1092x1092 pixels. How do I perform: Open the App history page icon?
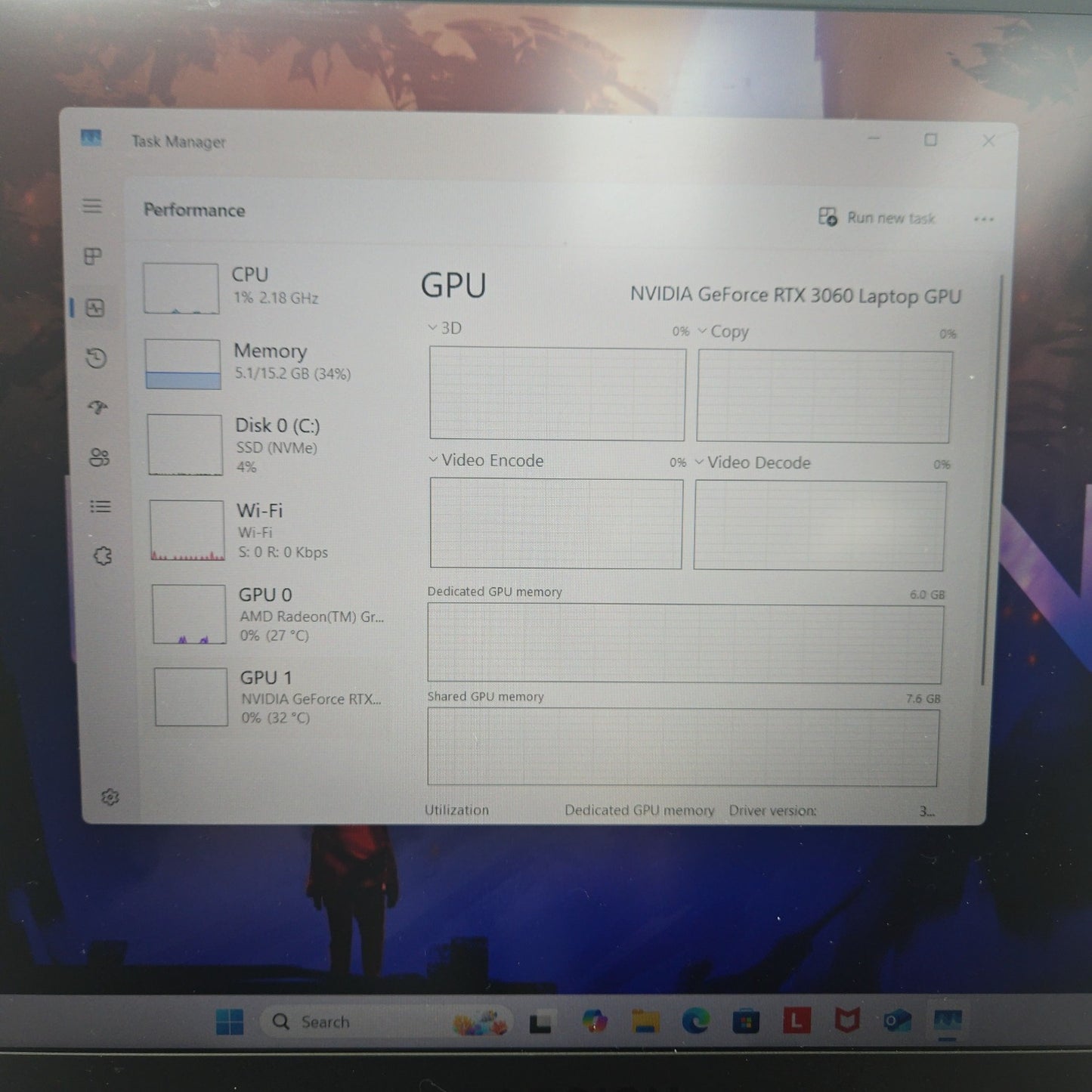point(97,357)
